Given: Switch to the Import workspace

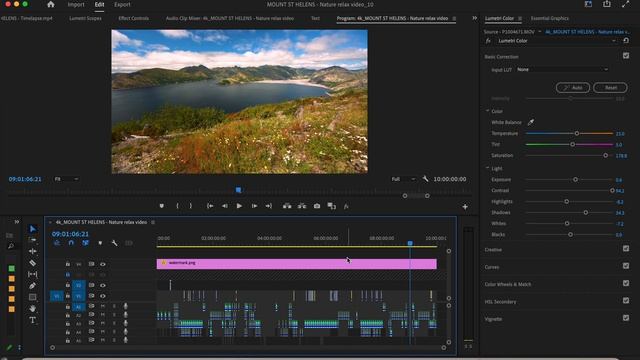Looking at the screenshot, I should click(x=76, y=4).
